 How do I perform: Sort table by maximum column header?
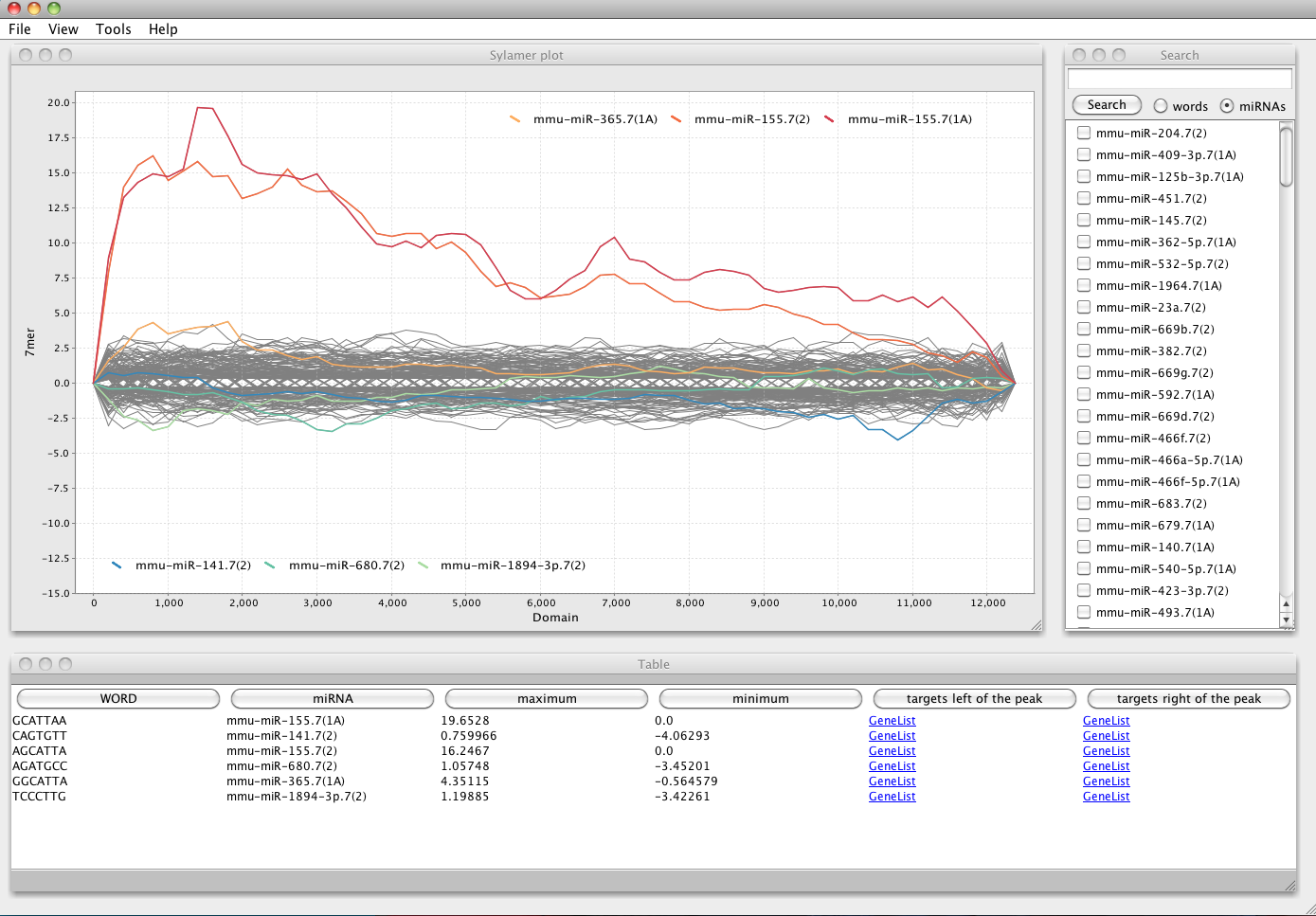[x=547, y=698]
